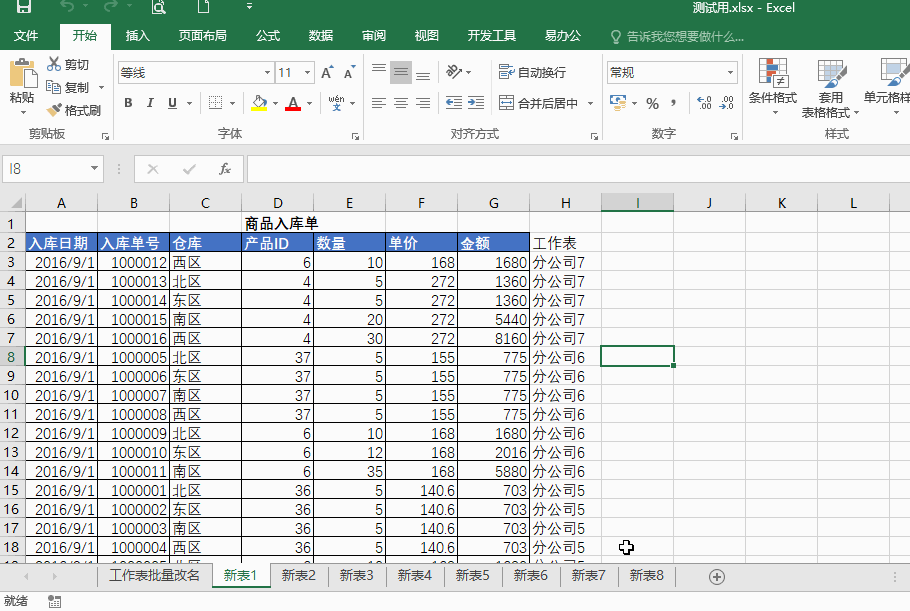Open sheet tab 新表2
Image resolution: width=910 pixels, height=611 pixels.
click(298, 576)
